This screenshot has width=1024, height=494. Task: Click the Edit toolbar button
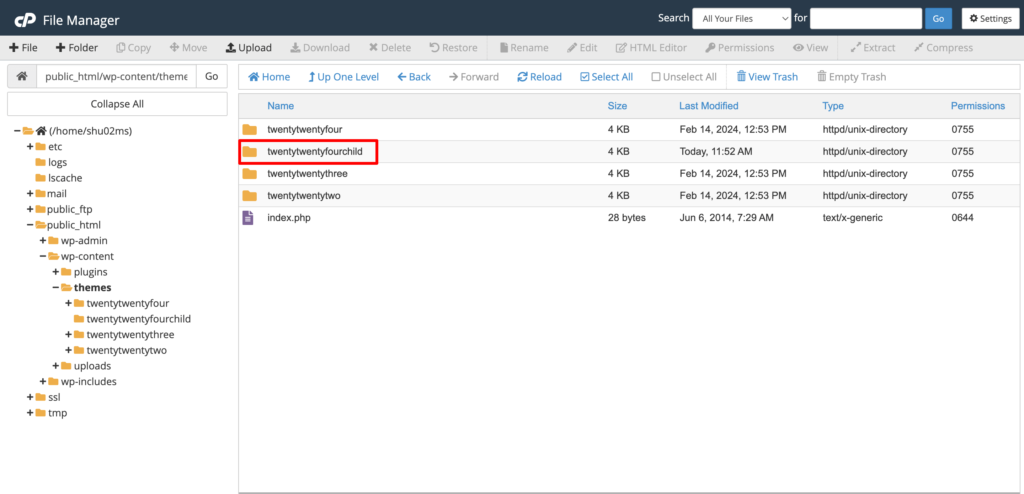pyautogui.click(x=582, y=48)
